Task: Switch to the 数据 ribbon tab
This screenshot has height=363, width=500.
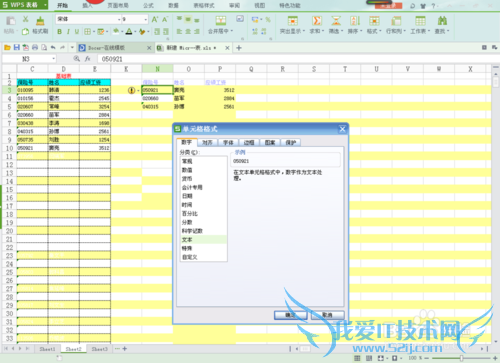Action: point(173,5)
